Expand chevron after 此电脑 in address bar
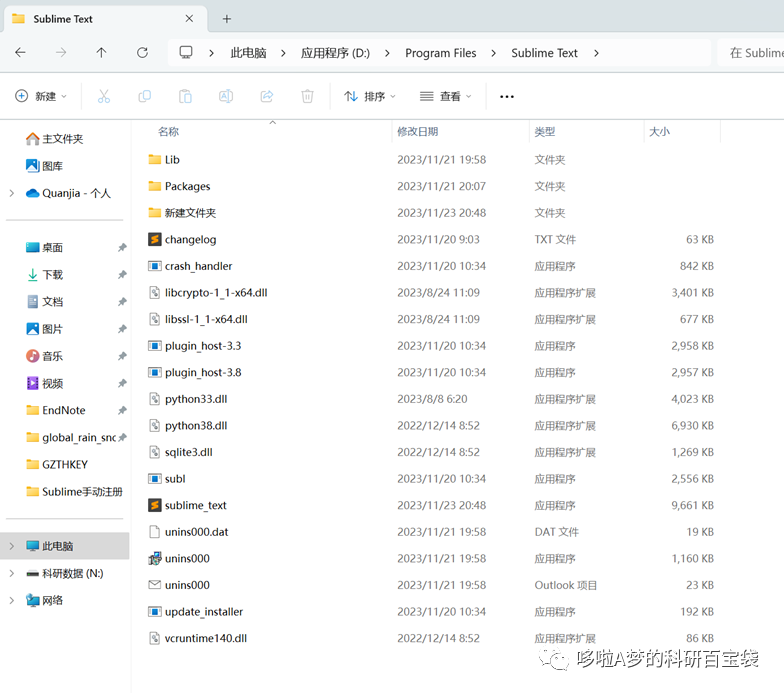Image resolution: width=784 pixels, height=693 pixels. pos(283,53)
